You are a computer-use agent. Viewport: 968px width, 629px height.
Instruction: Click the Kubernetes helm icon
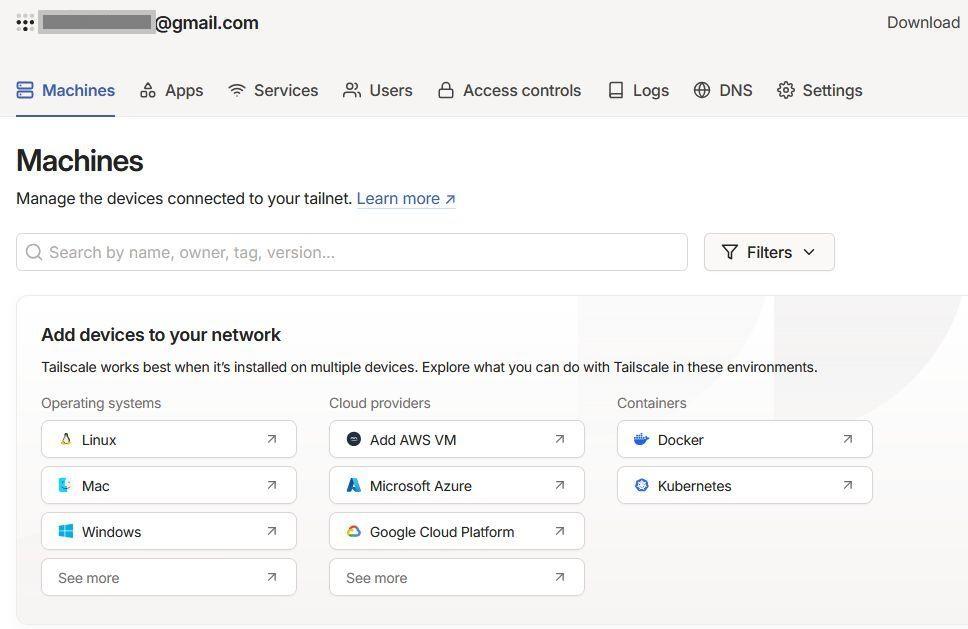click(x=641, y=485)
